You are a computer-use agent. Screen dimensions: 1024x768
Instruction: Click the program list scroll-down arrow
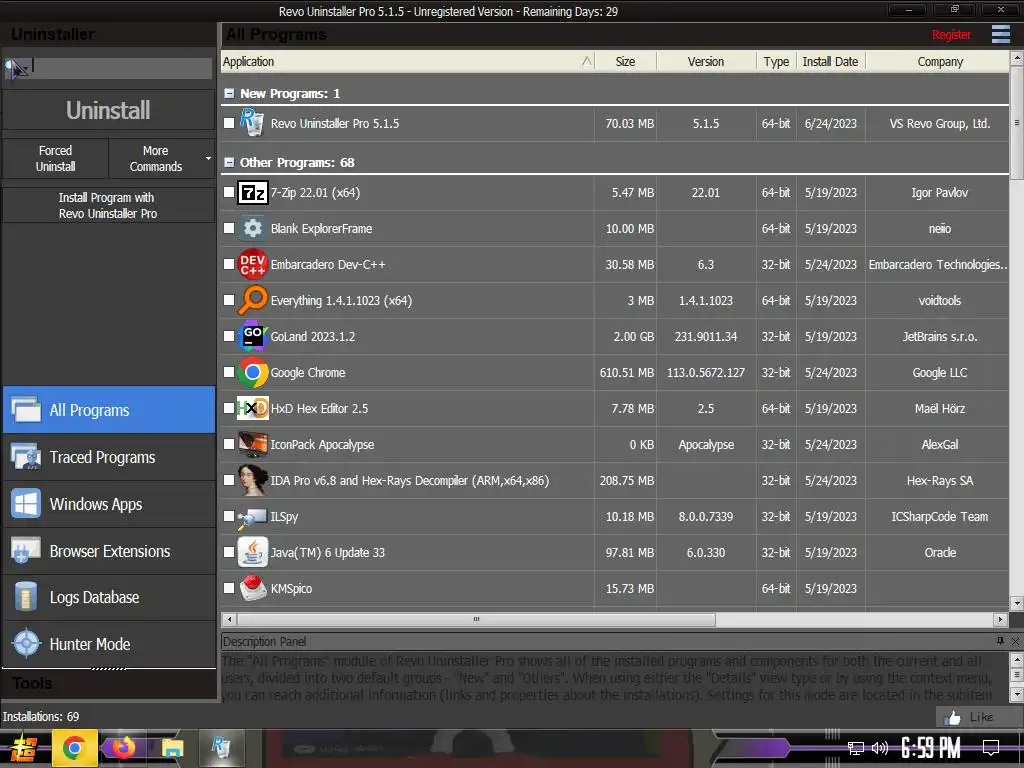point(1016,603)
